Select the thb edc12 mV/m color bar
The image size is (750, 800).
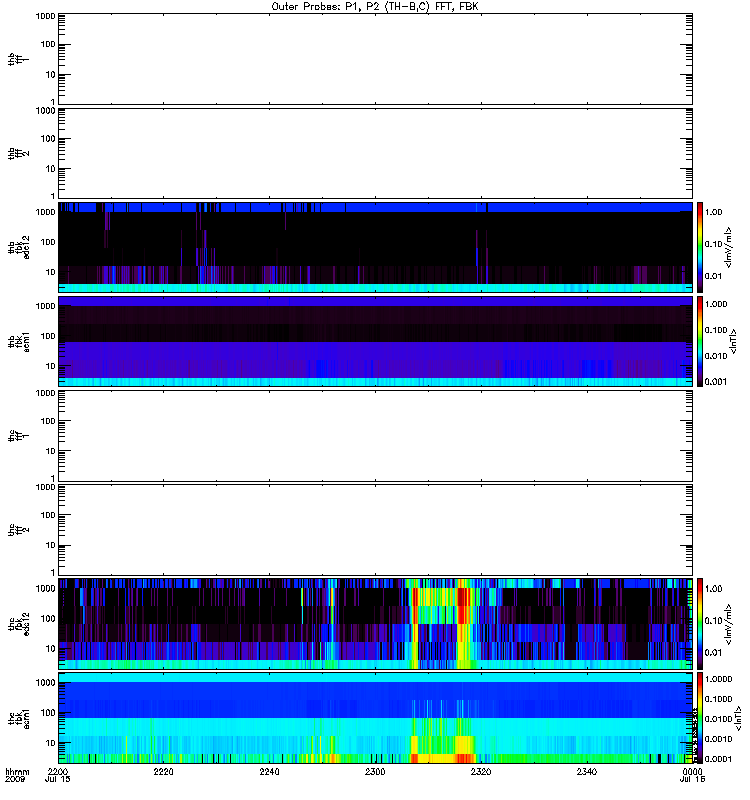point(700,247)
